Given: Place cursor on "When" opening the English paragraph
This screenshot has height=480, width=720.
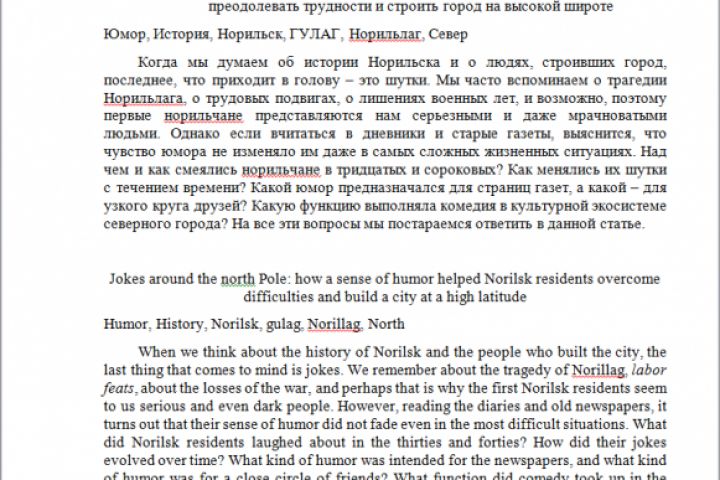Looking at the screenshot, I should point(157,352).
